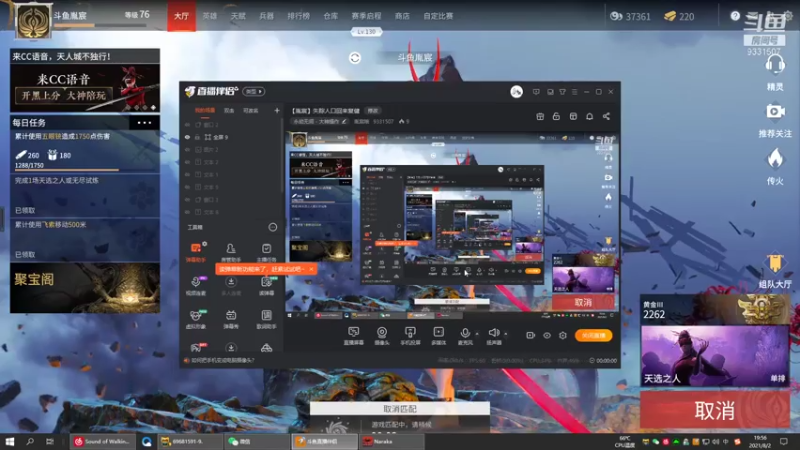Open the 仓库 inventory tab
The width and height of the screenshot is (800, 450).
[331, 16]
